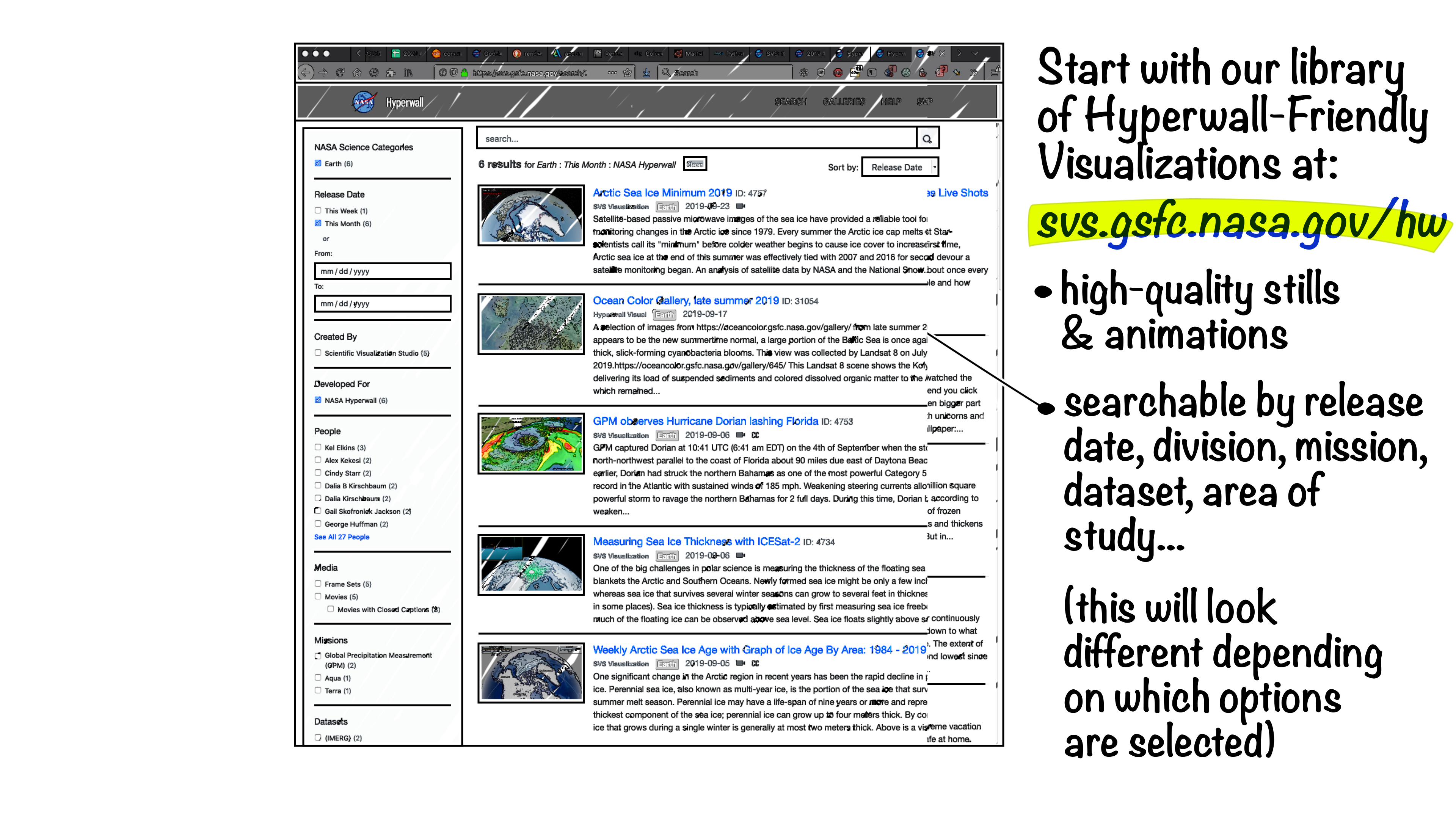The width and height of the screenshot is (1456, 819).
Task: Click the To date mm/dd/yyyy field
Action: [x=383, y=303]
